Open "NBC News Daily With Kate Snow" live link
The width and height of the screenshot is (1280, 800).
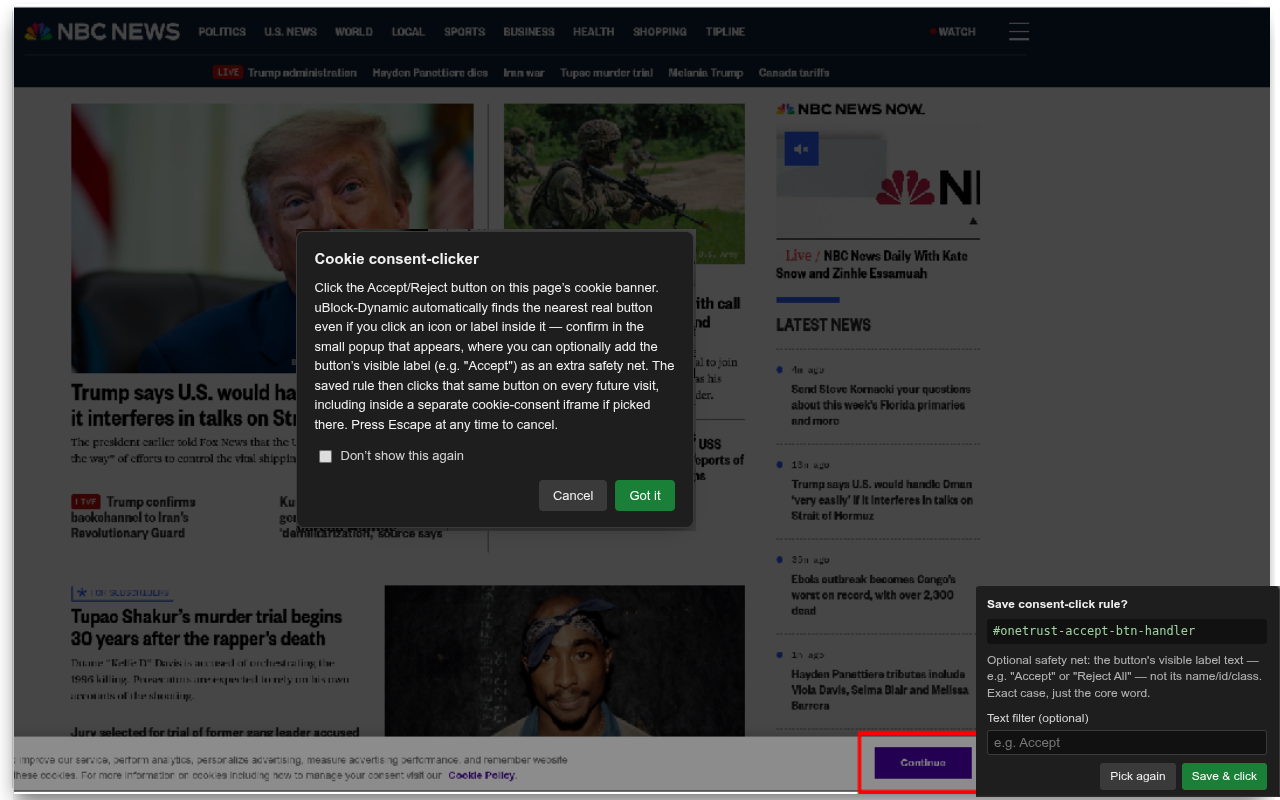click(872, 264)
